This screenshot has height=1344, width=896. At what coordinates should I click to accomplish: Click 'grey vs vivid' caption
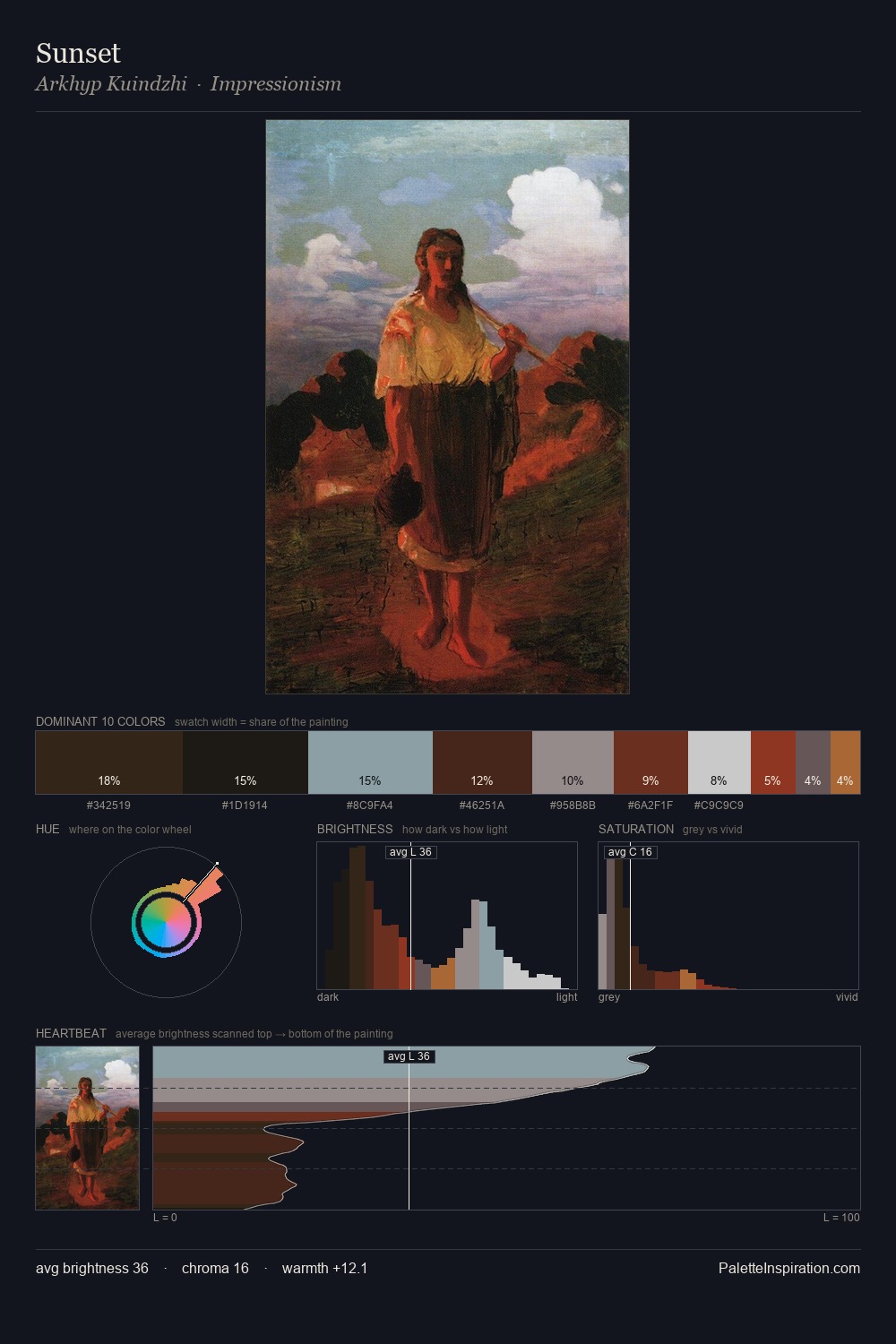point(712,830)
